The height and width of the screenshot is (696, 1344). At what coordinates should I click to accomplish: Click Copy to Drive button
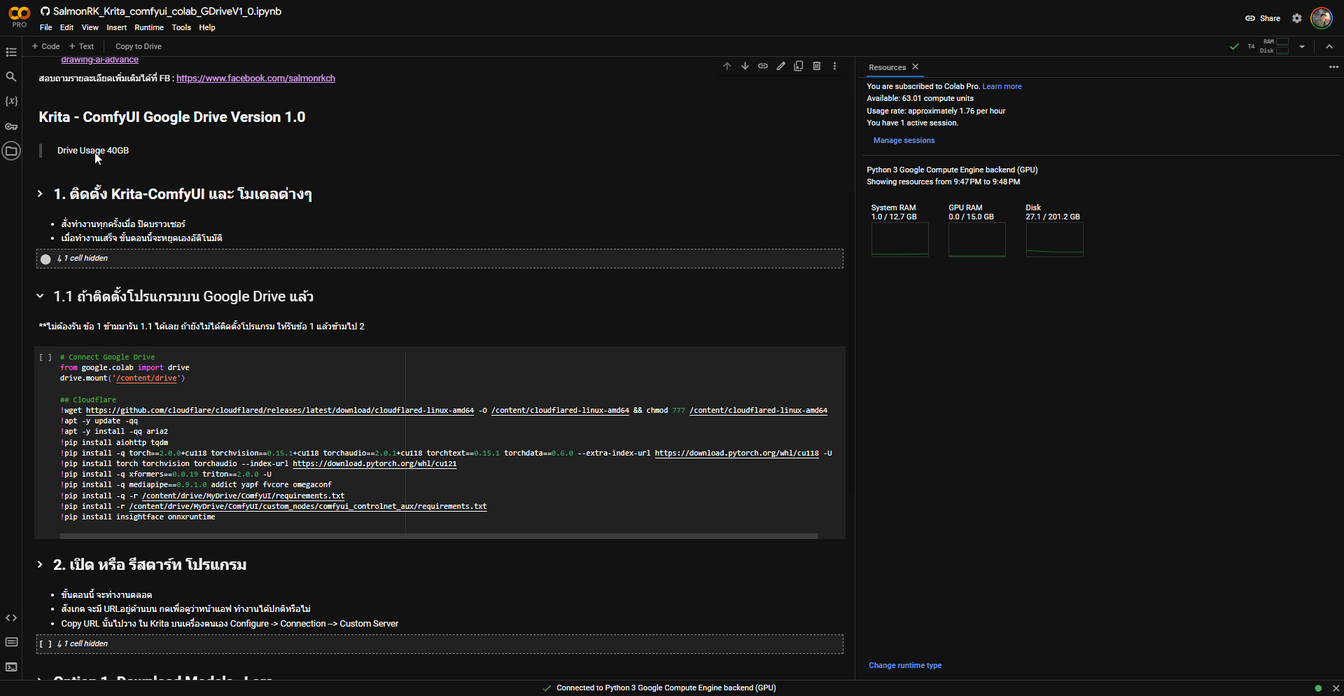(x=138, y=46)
